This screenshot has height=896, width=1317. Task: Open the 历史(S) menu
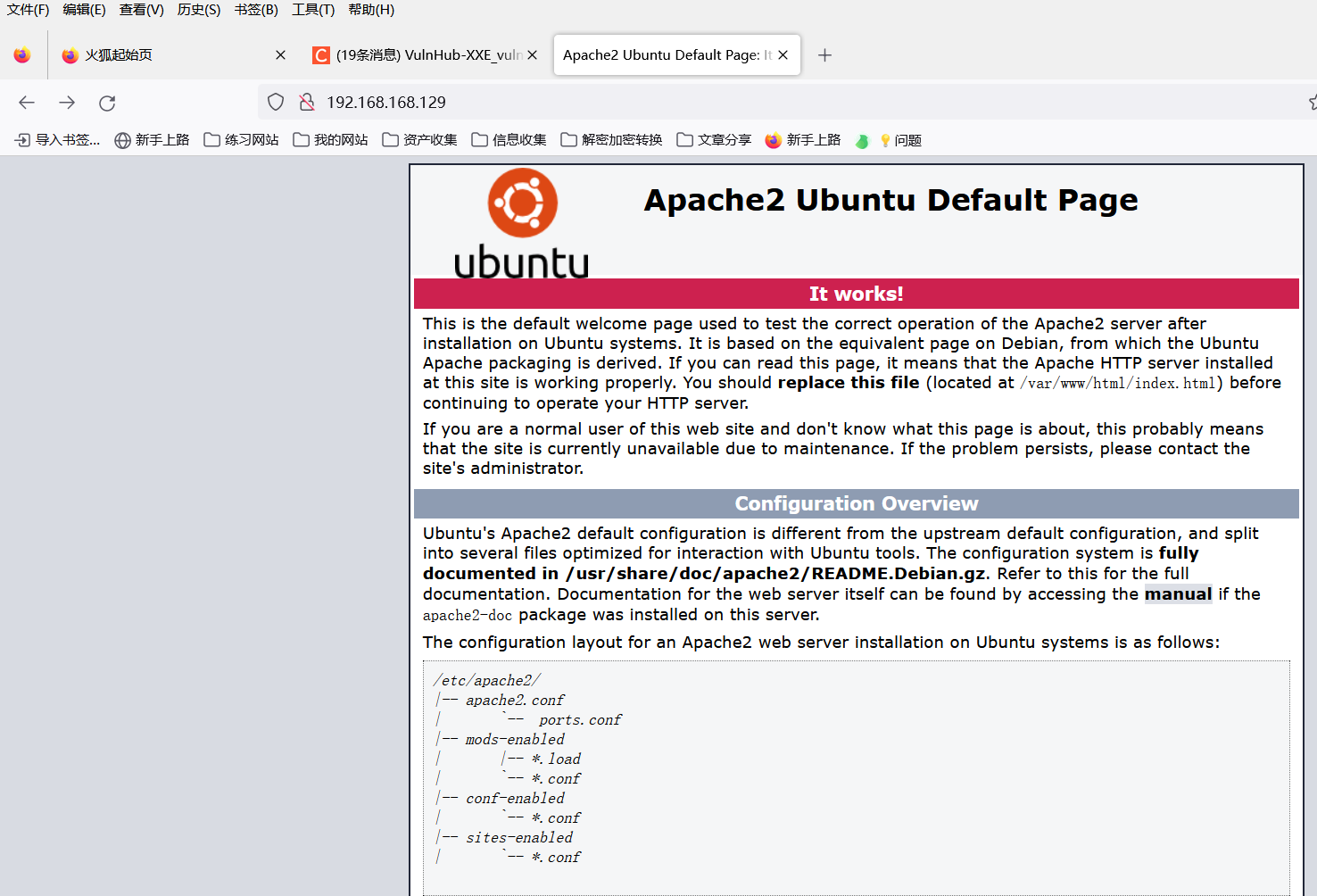point(199,10)
